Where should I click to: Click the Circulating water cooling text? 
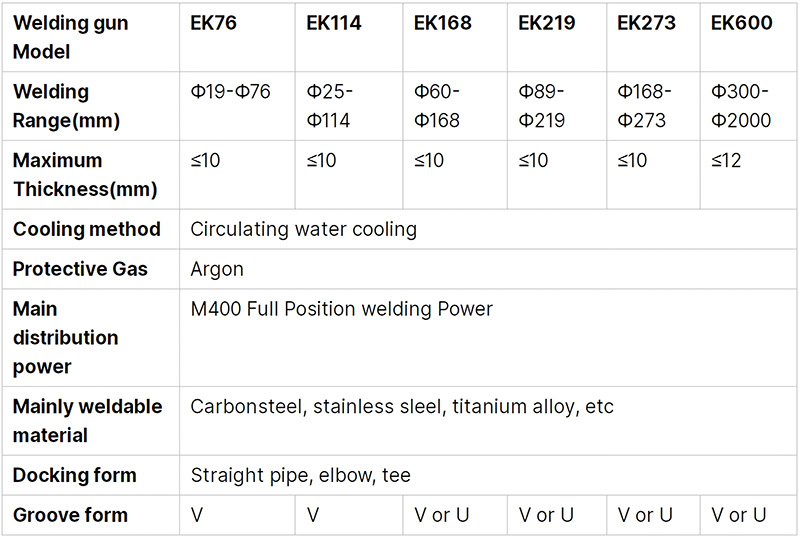[x=303, y=229]
